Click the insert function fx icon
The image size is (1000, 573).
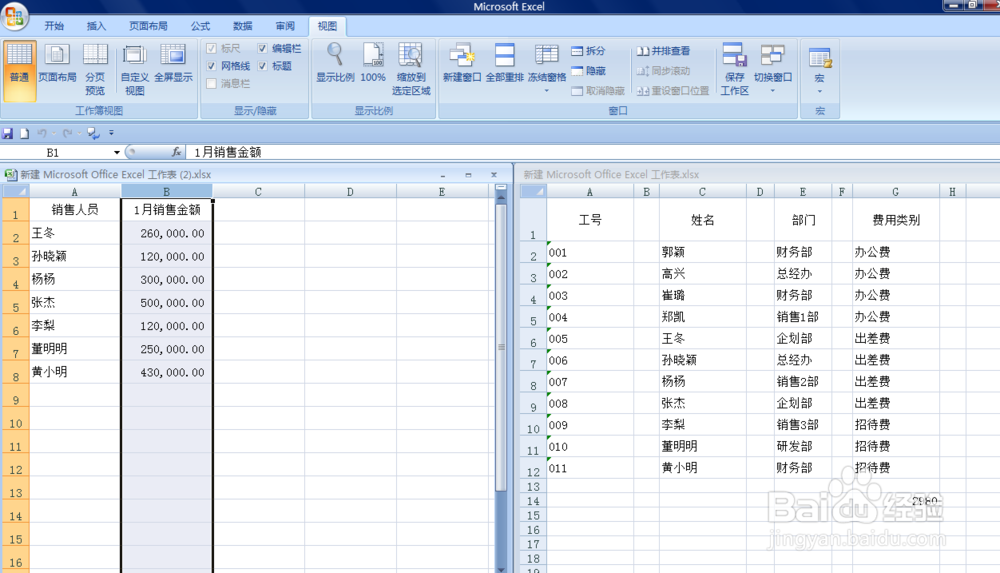coord(176,152)
